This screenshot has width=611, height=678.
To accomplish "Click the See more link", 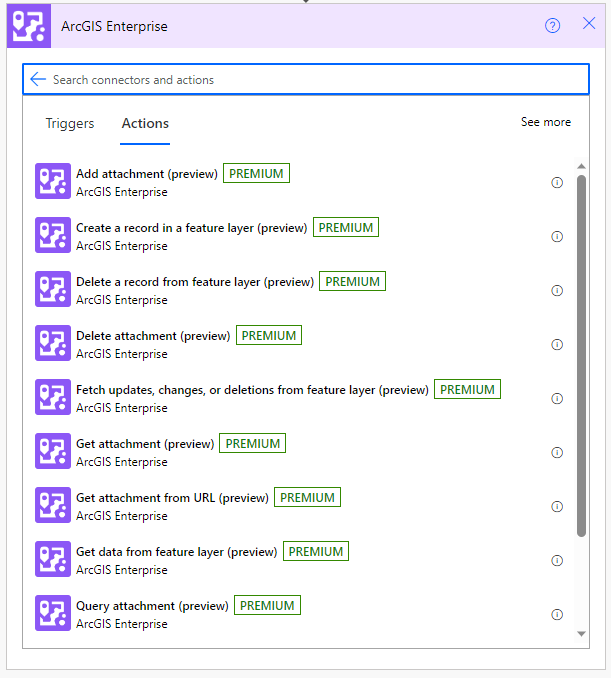I will [x=546, y=122].
